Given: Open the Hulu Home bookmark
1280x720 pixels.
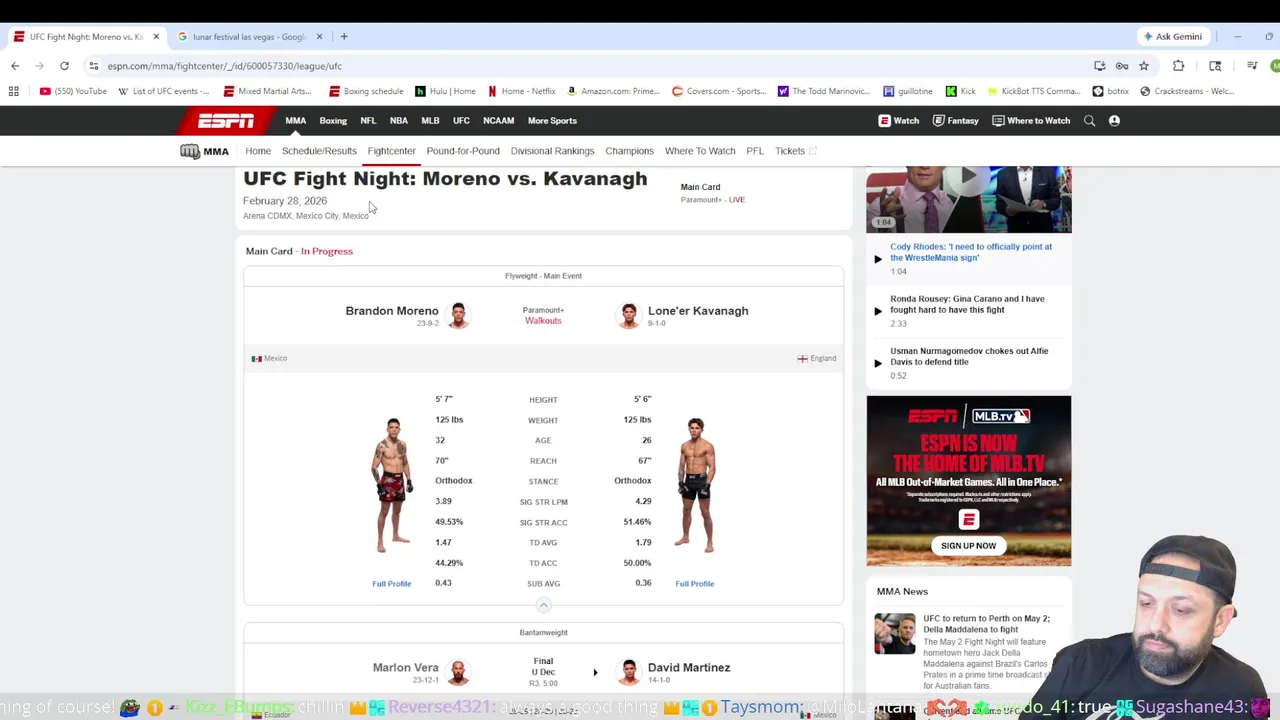Looking at the screenshot, I should coord(446,91).
